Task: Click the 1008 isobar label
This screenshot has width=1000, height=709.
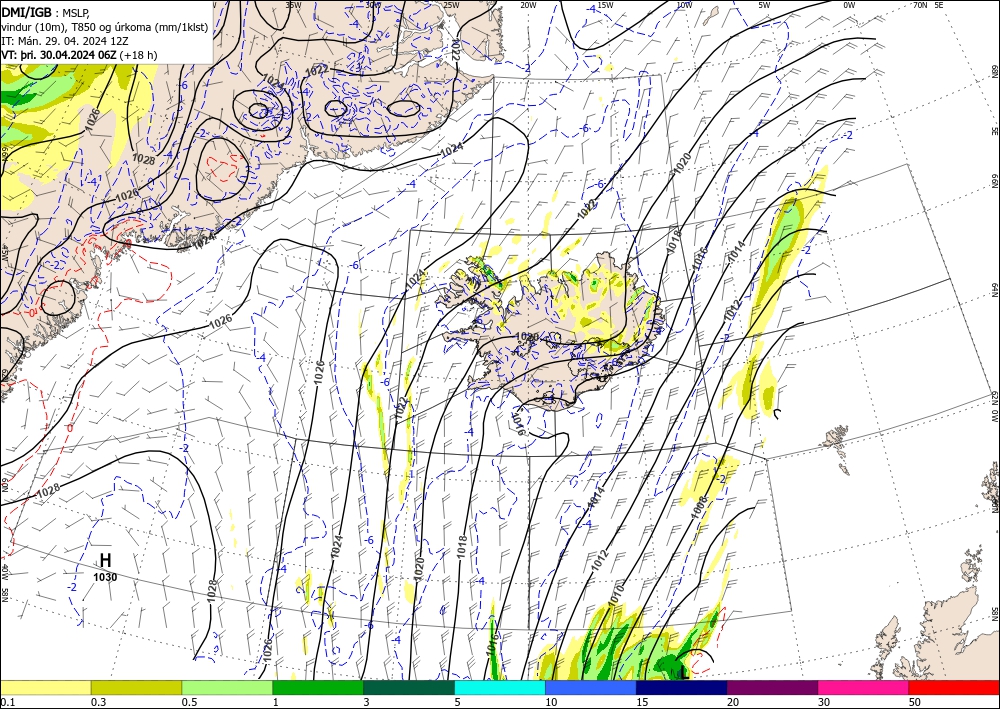Action: pos(700,507)
